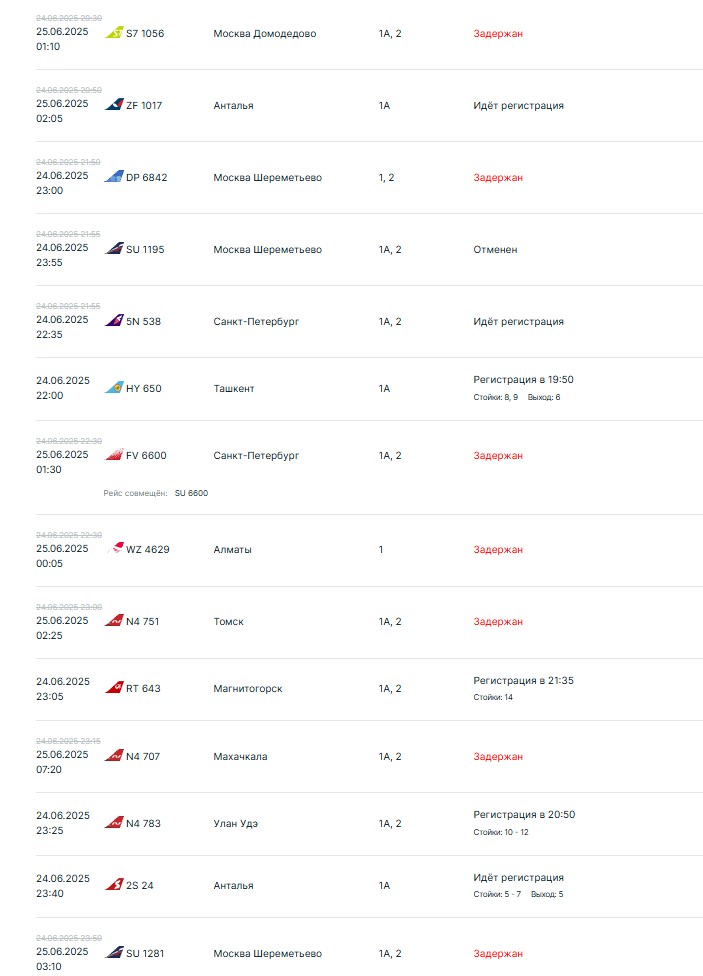Click the 2S 24 airline tail icon
This screenshot has height=976, width=703.
tap(114, 885)
